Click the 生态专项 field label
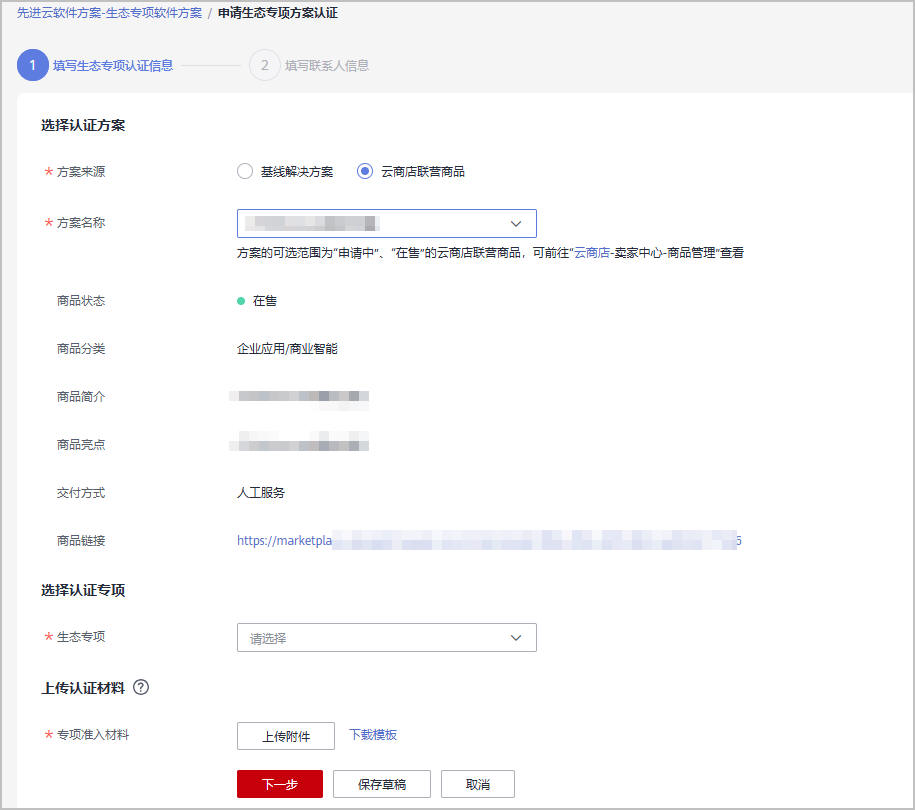The height and width of the screenshot is (810, 915). coord(81,637)
